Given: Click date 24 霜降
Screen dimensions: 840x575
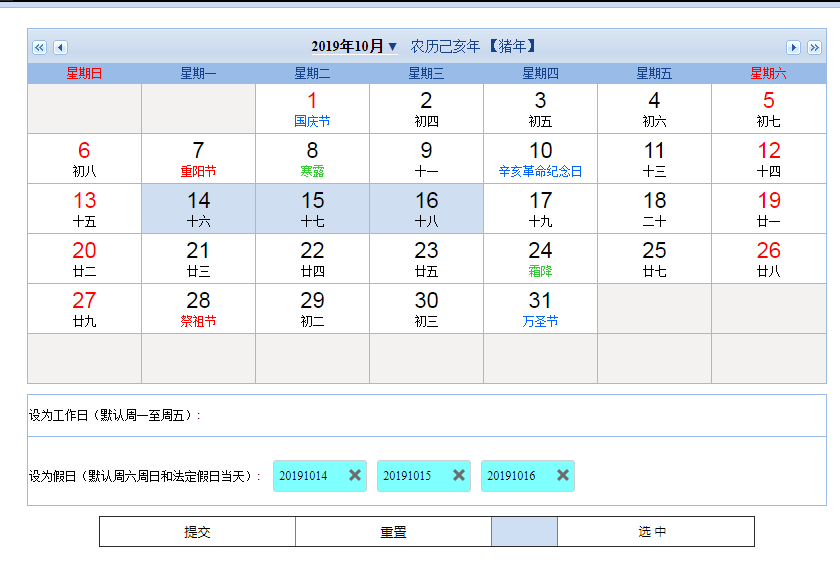Looking at the screenshot, I should [x=540, y=259].
